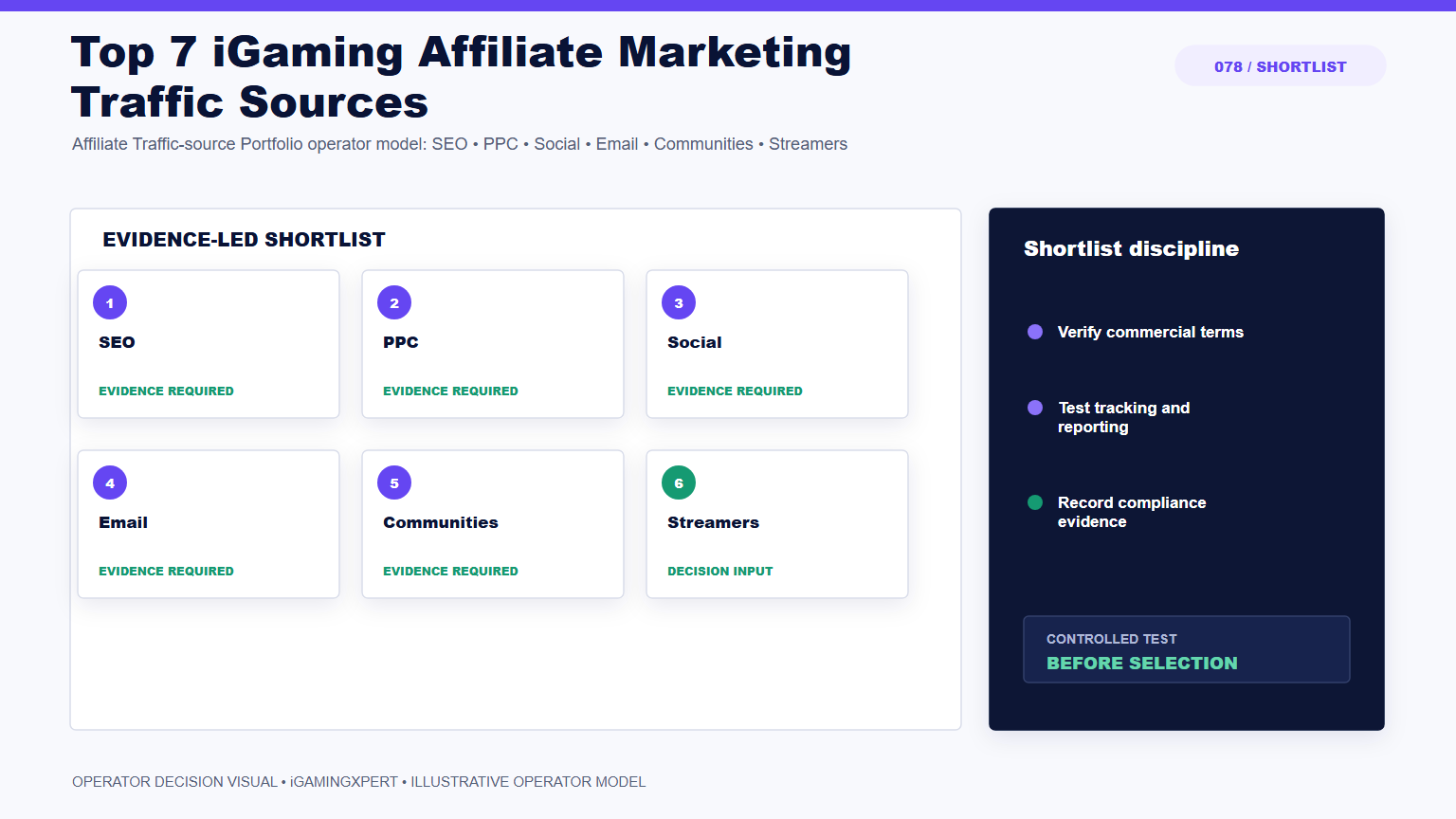Viewport: 1456px width, 819px height.
Task: Click the purple bullet beside Test tracking
Action: 1035,408
